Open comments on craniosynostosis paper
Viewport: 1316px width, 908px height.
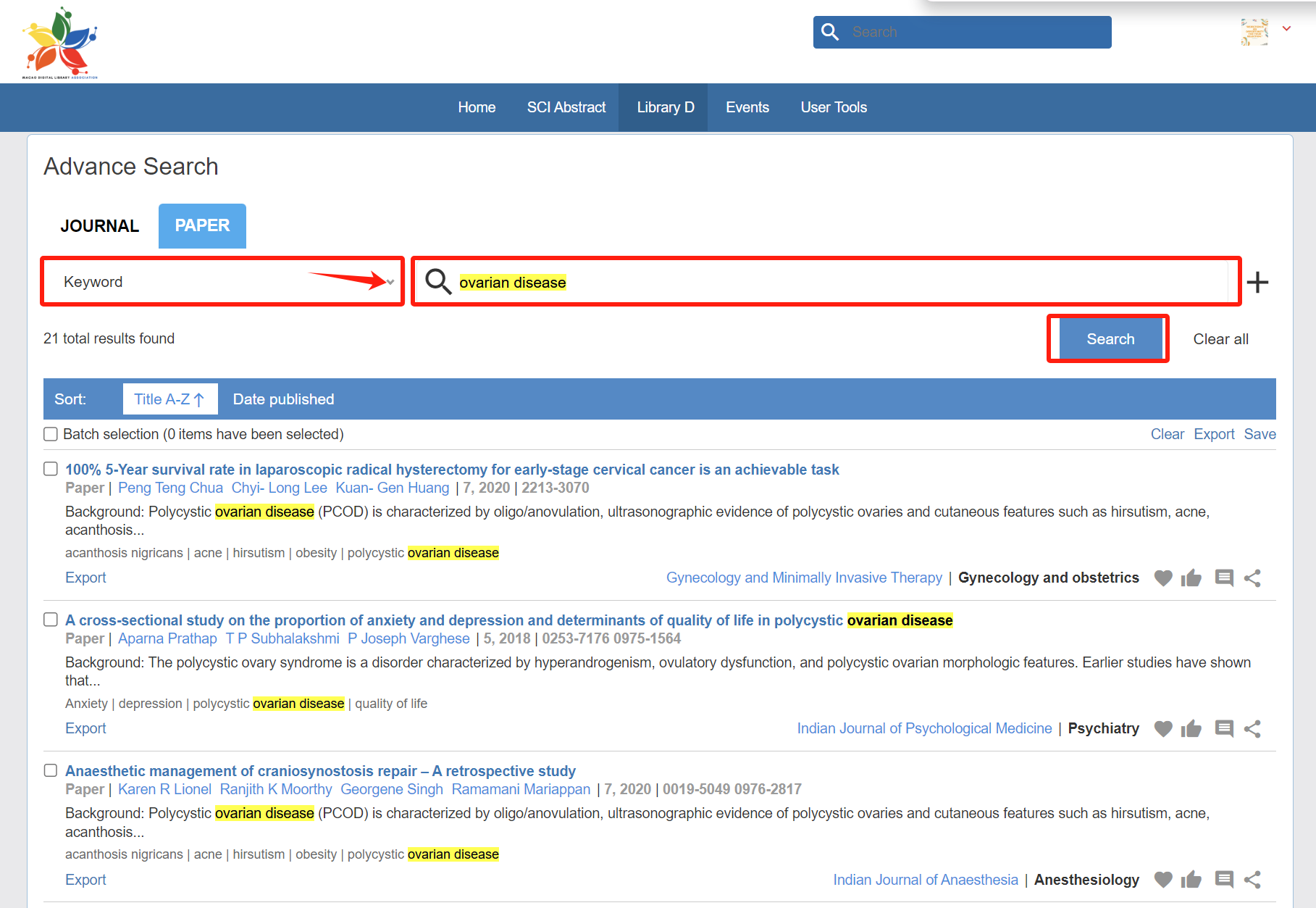click(1224, 880)
